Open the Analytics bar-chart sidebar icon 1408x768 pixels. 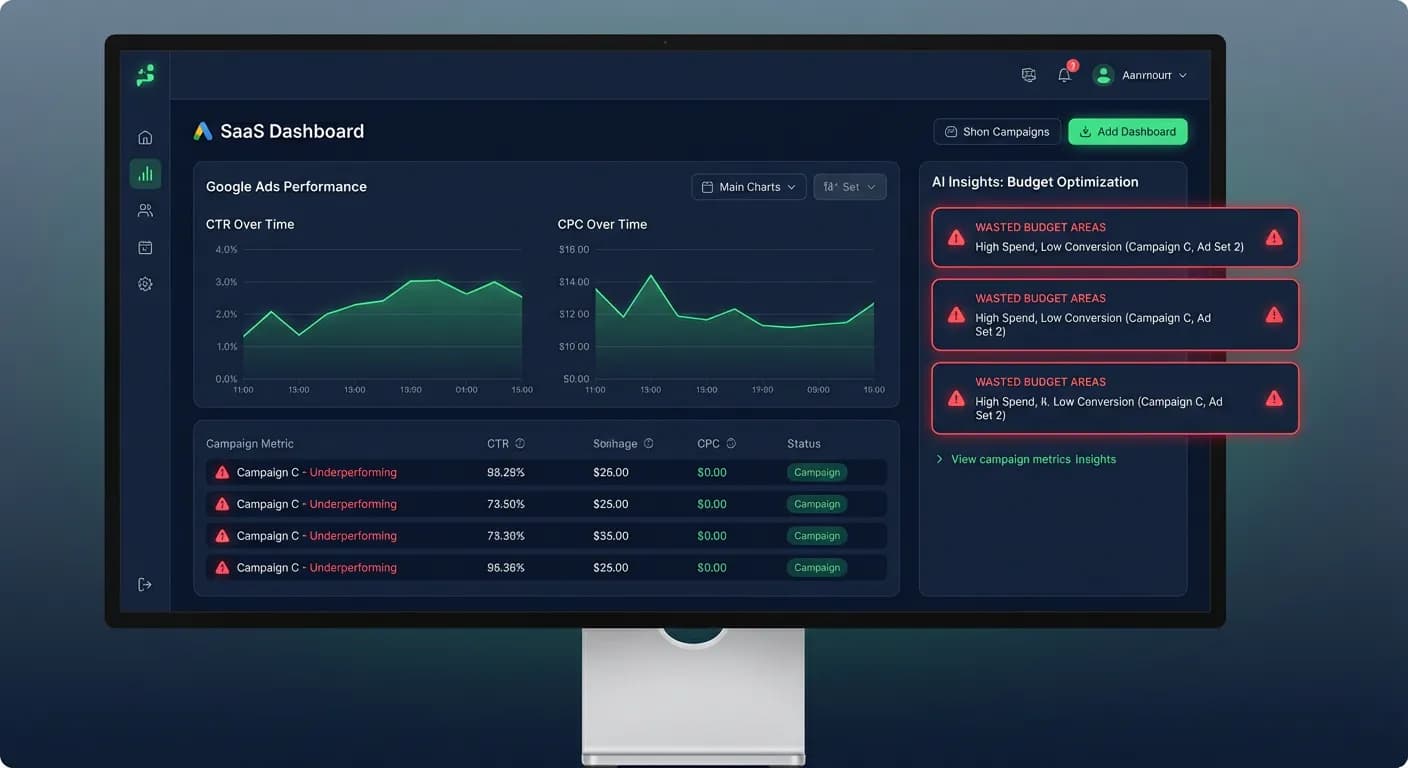tap(145, 173)
